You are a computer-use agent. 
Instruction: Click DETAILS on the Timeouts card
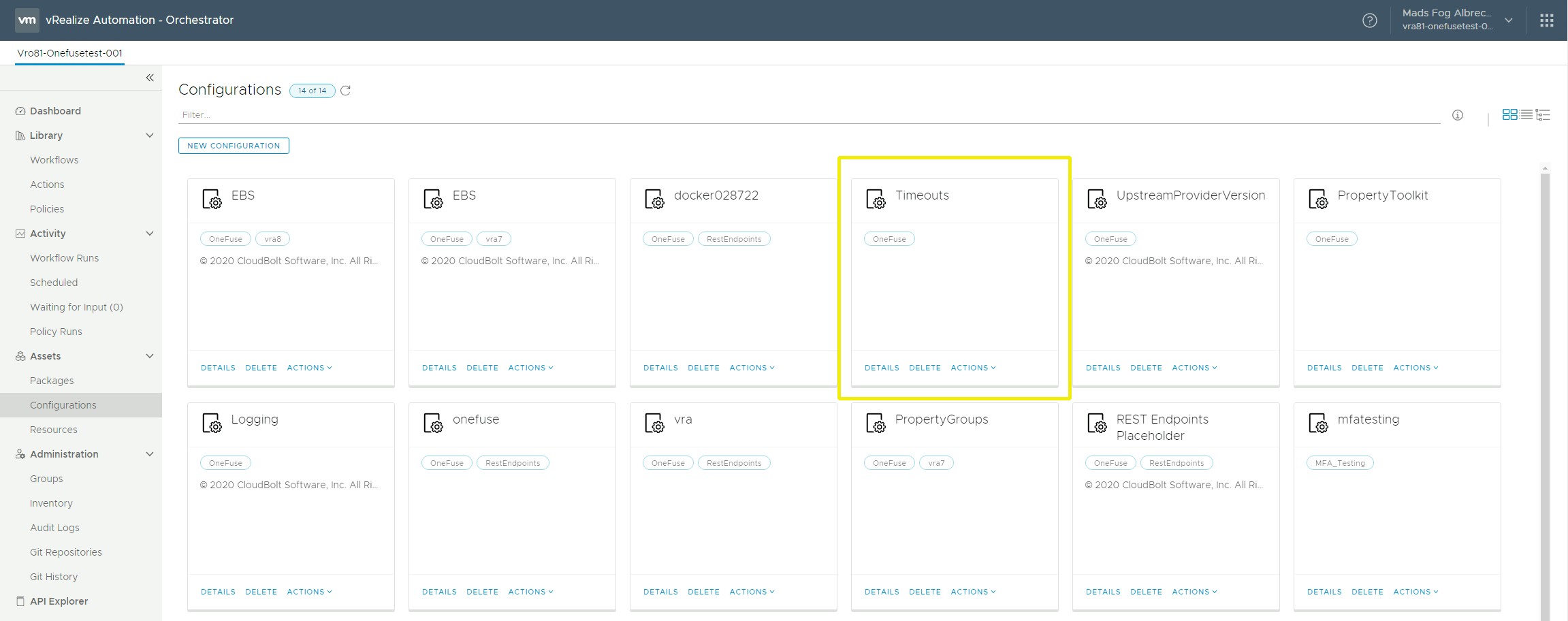(x=882, y=368)
